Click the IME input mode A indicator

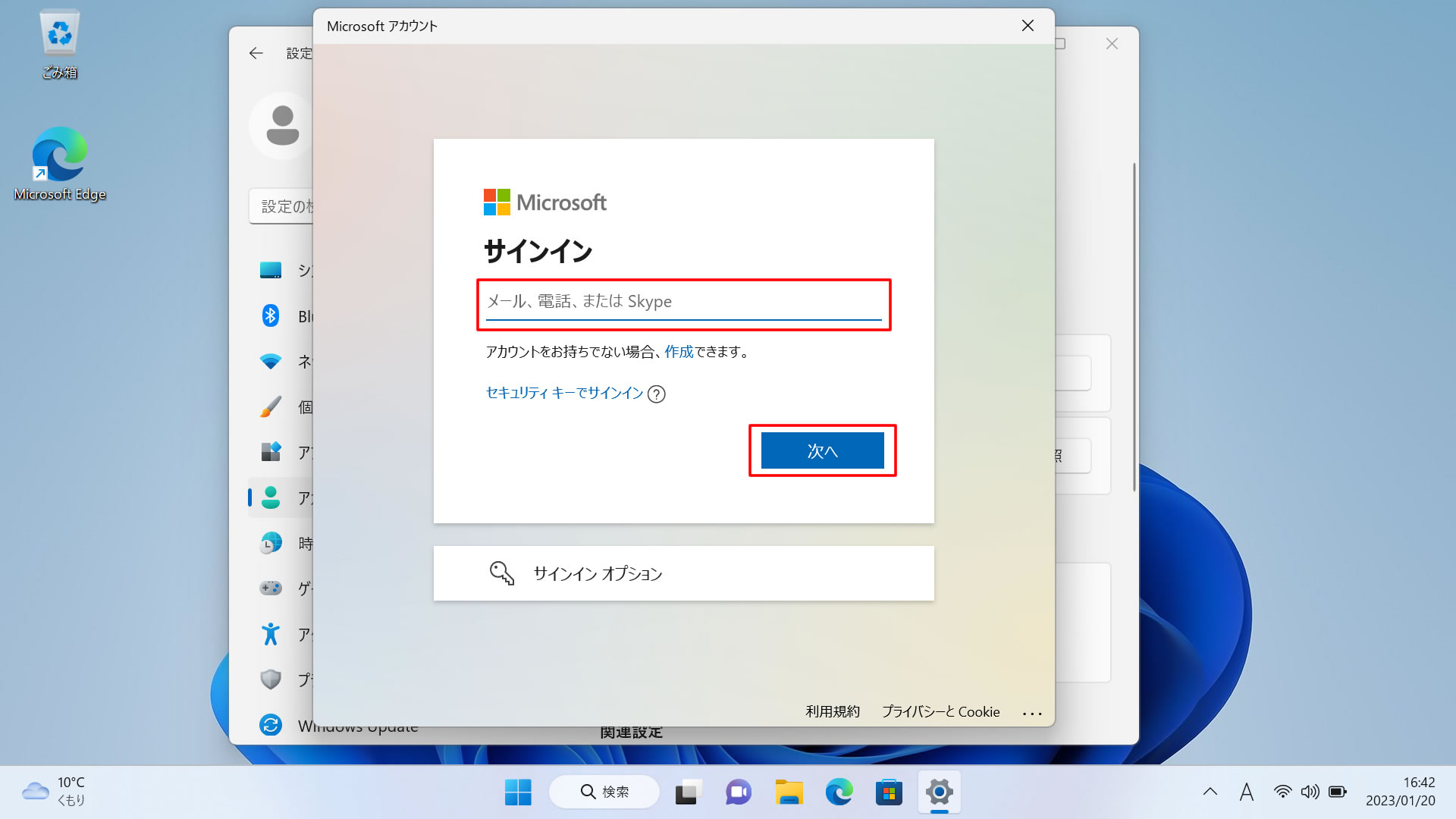point(1246,792)
